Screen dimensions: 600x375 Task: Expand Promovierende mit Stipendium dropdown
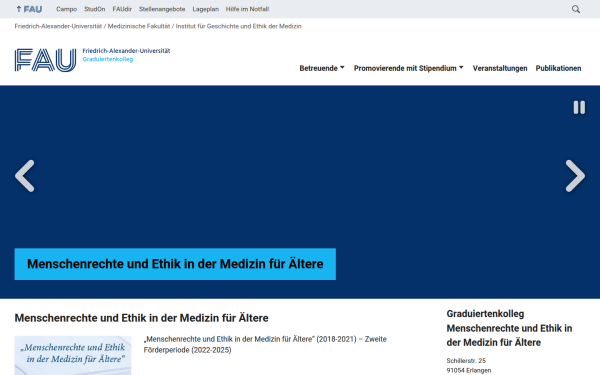coord(408,68)
